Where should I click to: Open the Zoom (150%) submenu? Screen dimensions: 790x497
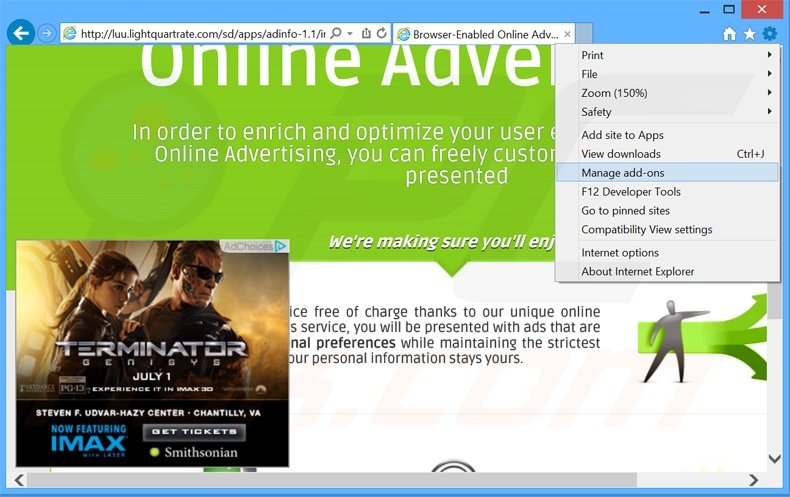[669, 93]
